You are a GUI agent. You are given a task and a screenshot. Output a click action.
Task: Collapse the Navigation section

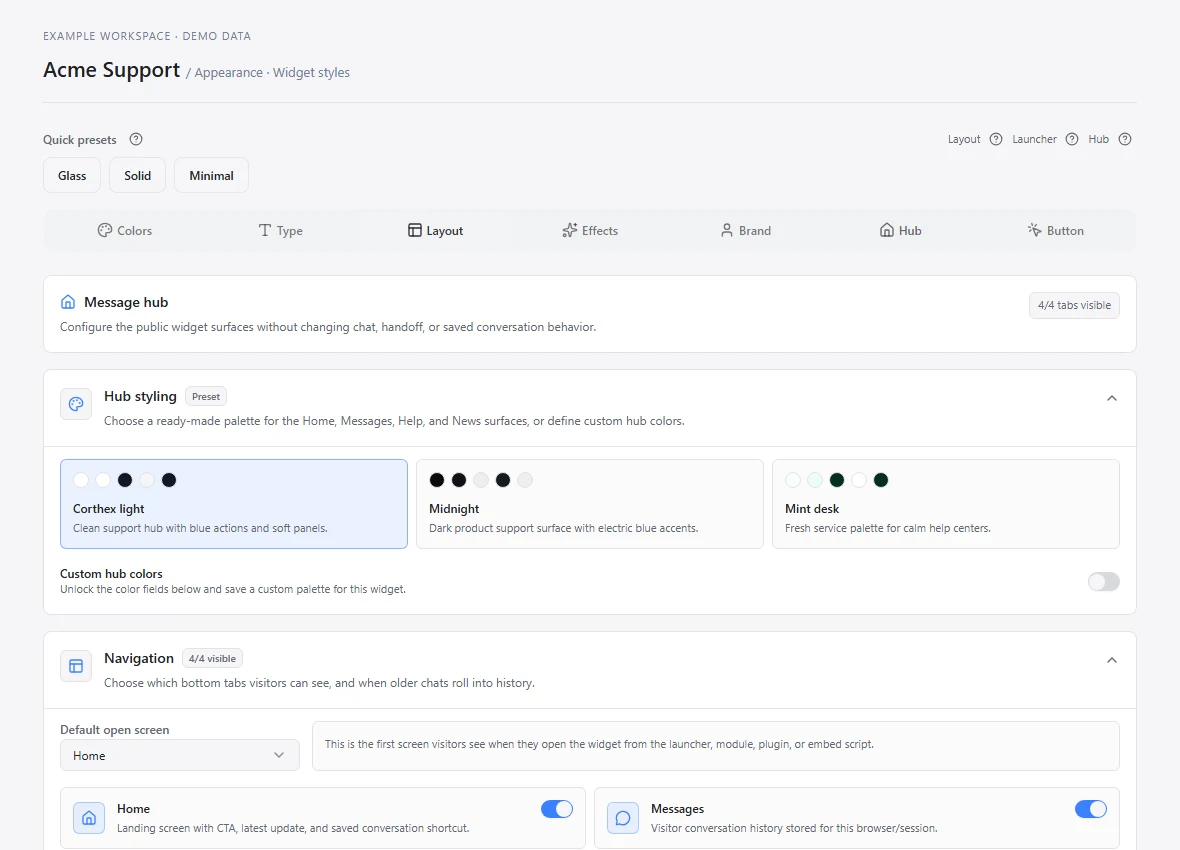pyautogui.click(x=1112, y=660)
